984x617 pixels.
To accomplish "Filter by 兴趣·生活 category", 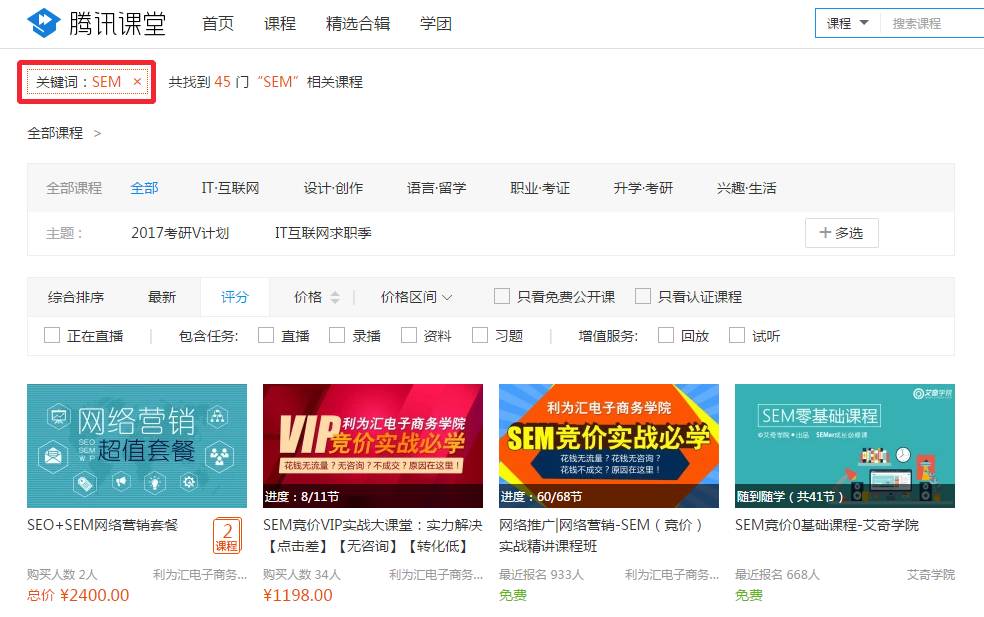I will [x=747, y=188].
